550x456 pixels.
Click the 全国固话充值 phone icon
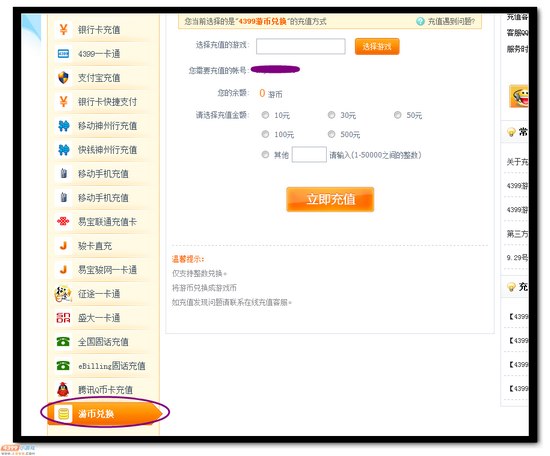click(x=63, y=342)
